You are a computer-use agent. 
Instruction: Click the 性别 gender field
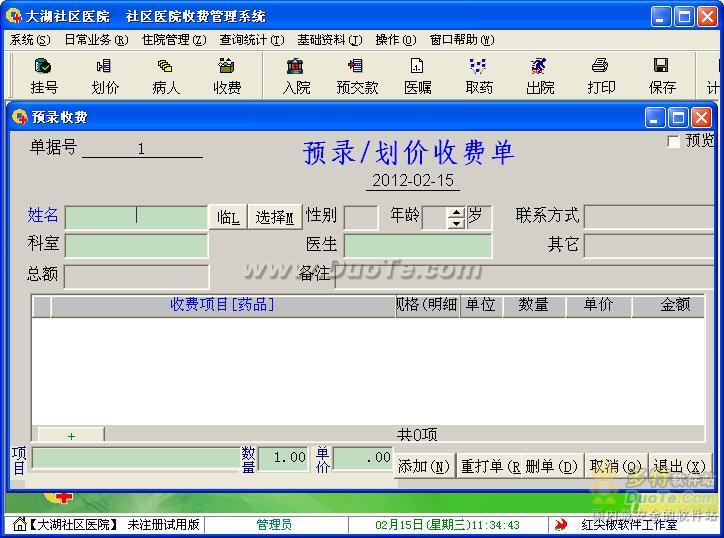[361, 217]
